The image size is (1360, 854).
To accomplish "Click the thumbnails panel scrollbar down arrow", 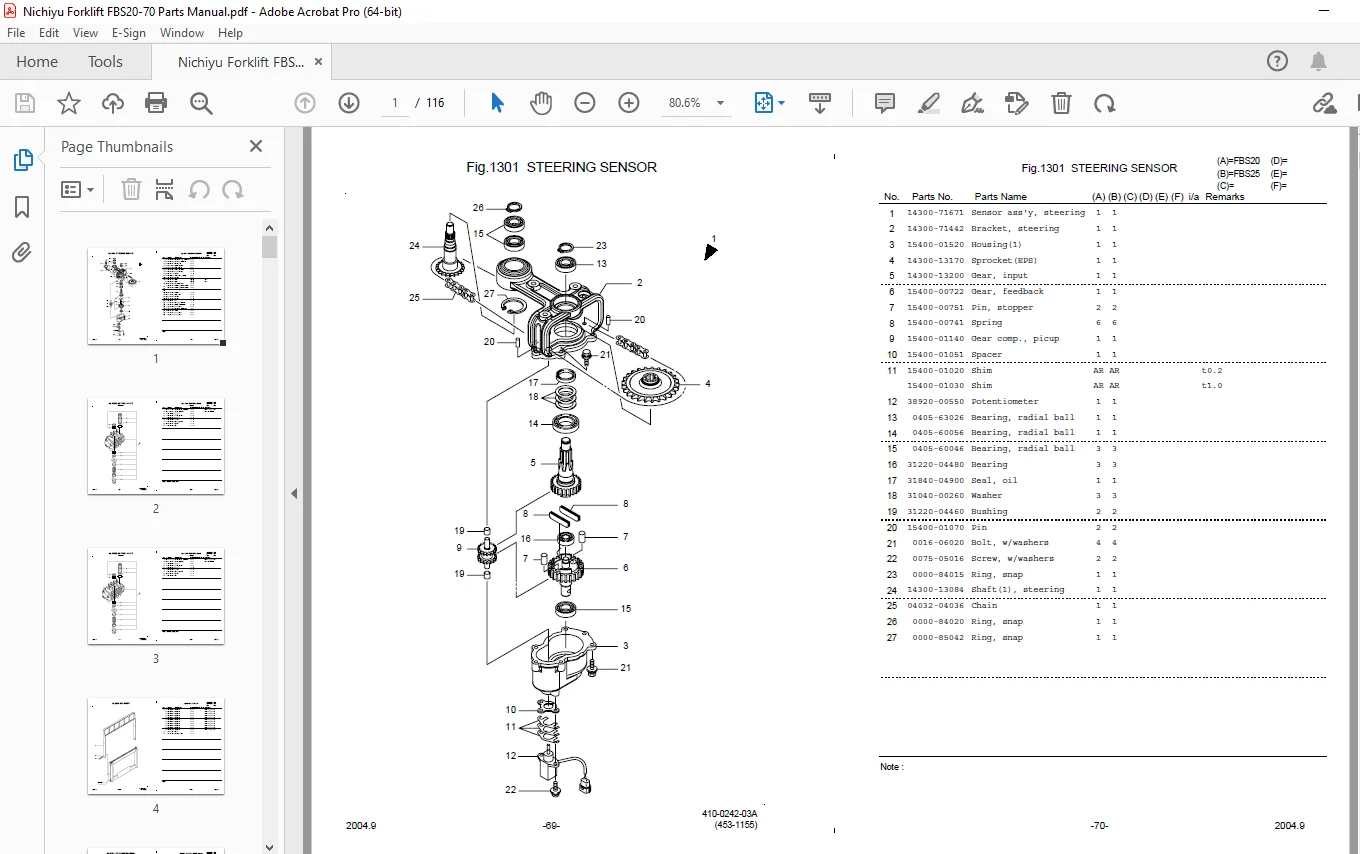I will pyautogui.click(x=269, y=846).
